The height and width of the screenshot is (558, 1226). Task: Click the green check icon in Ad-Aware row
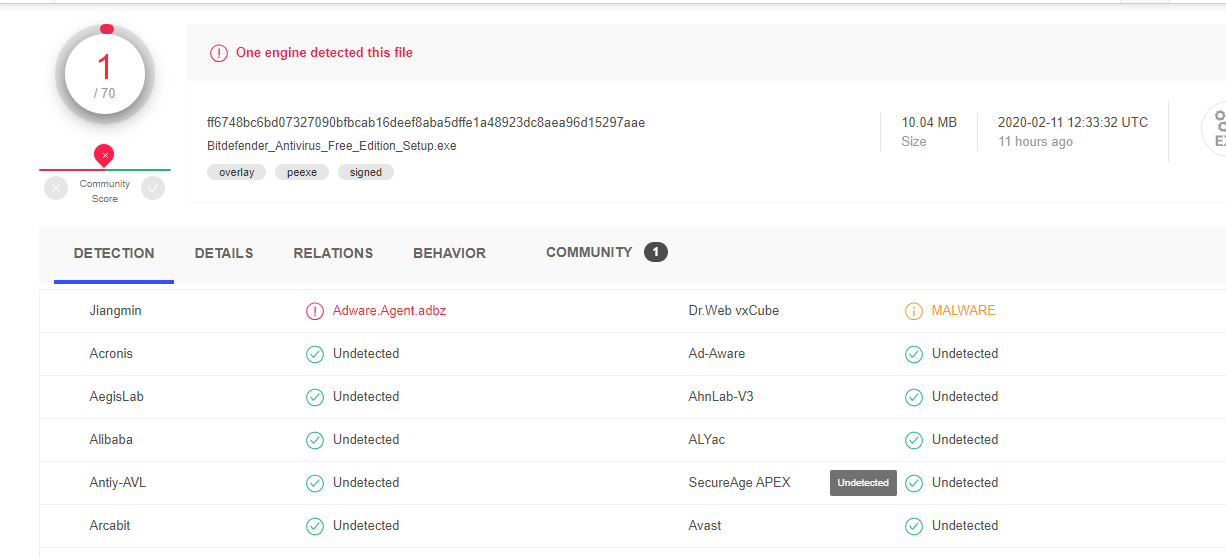pyautogui.click(x=914, y=354)
